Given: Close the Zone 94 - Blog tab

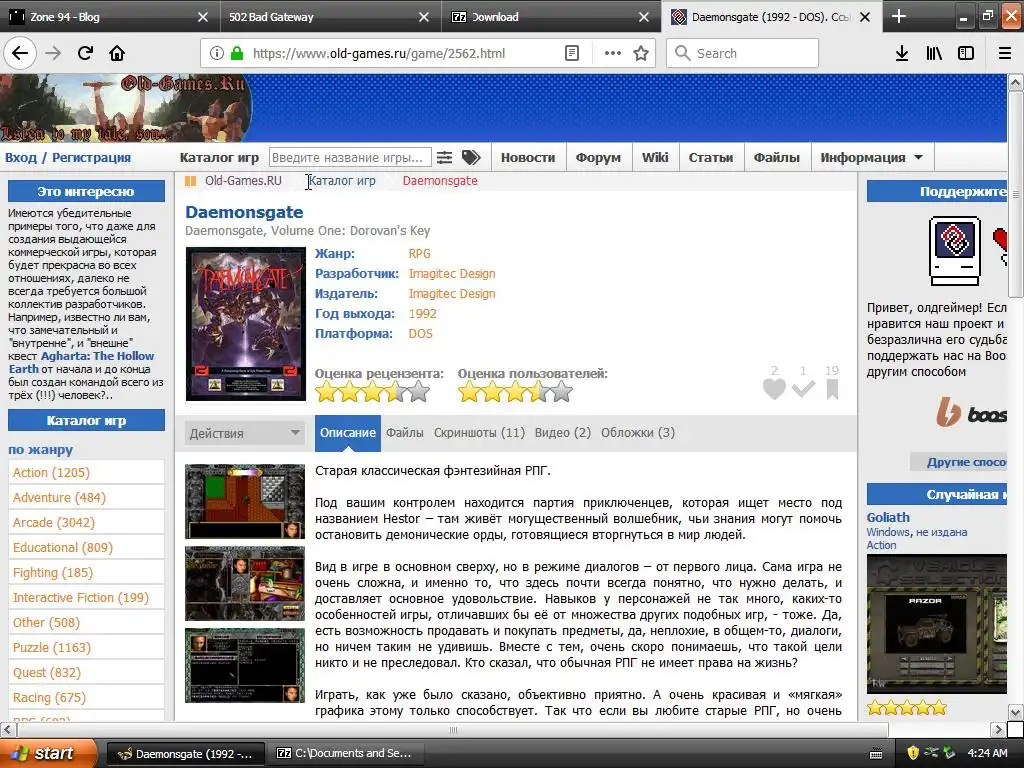Looking at the screenshot, I should coord(203,17).
